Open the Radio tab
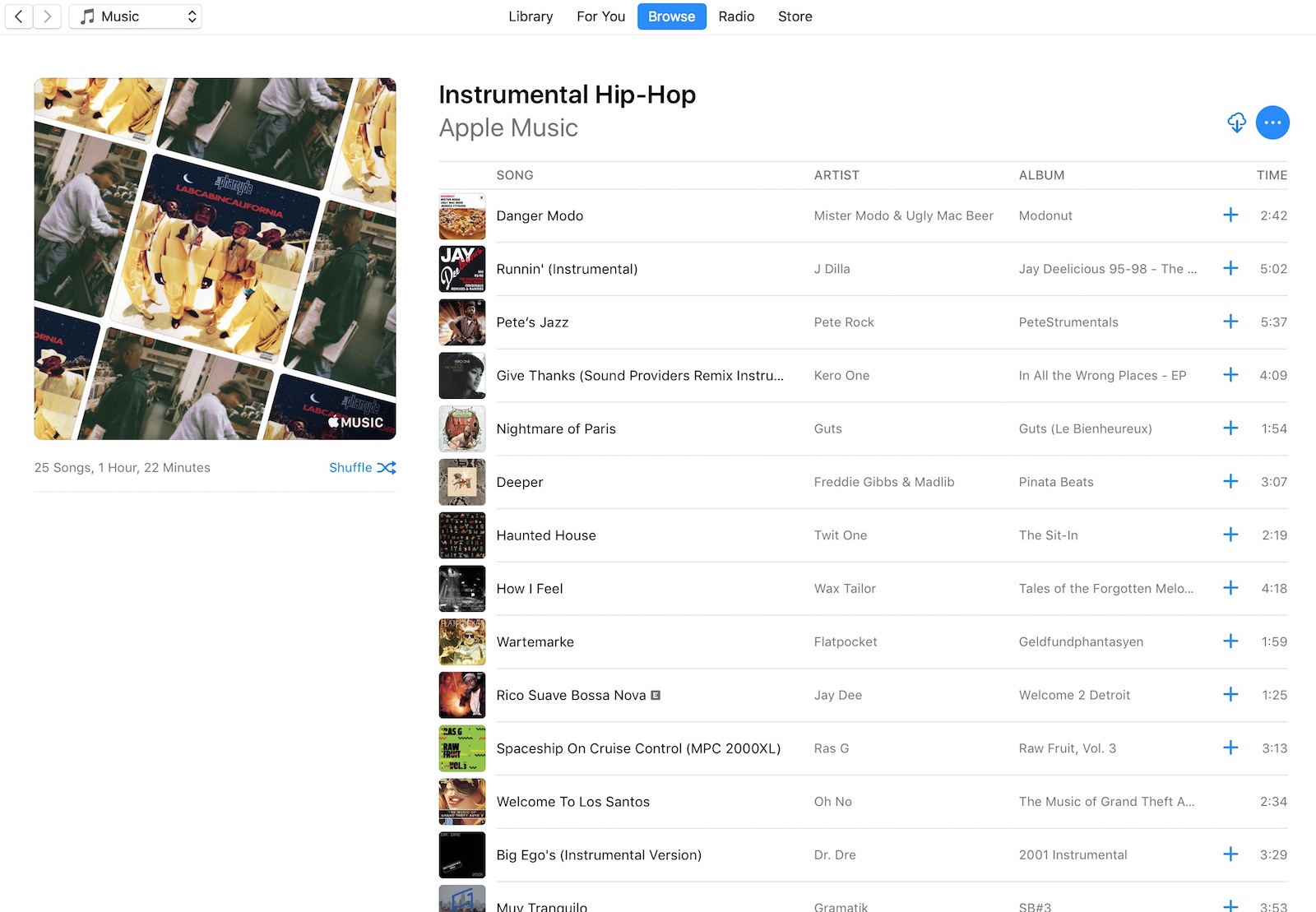Screen dimensions: 1316x912 736,16
